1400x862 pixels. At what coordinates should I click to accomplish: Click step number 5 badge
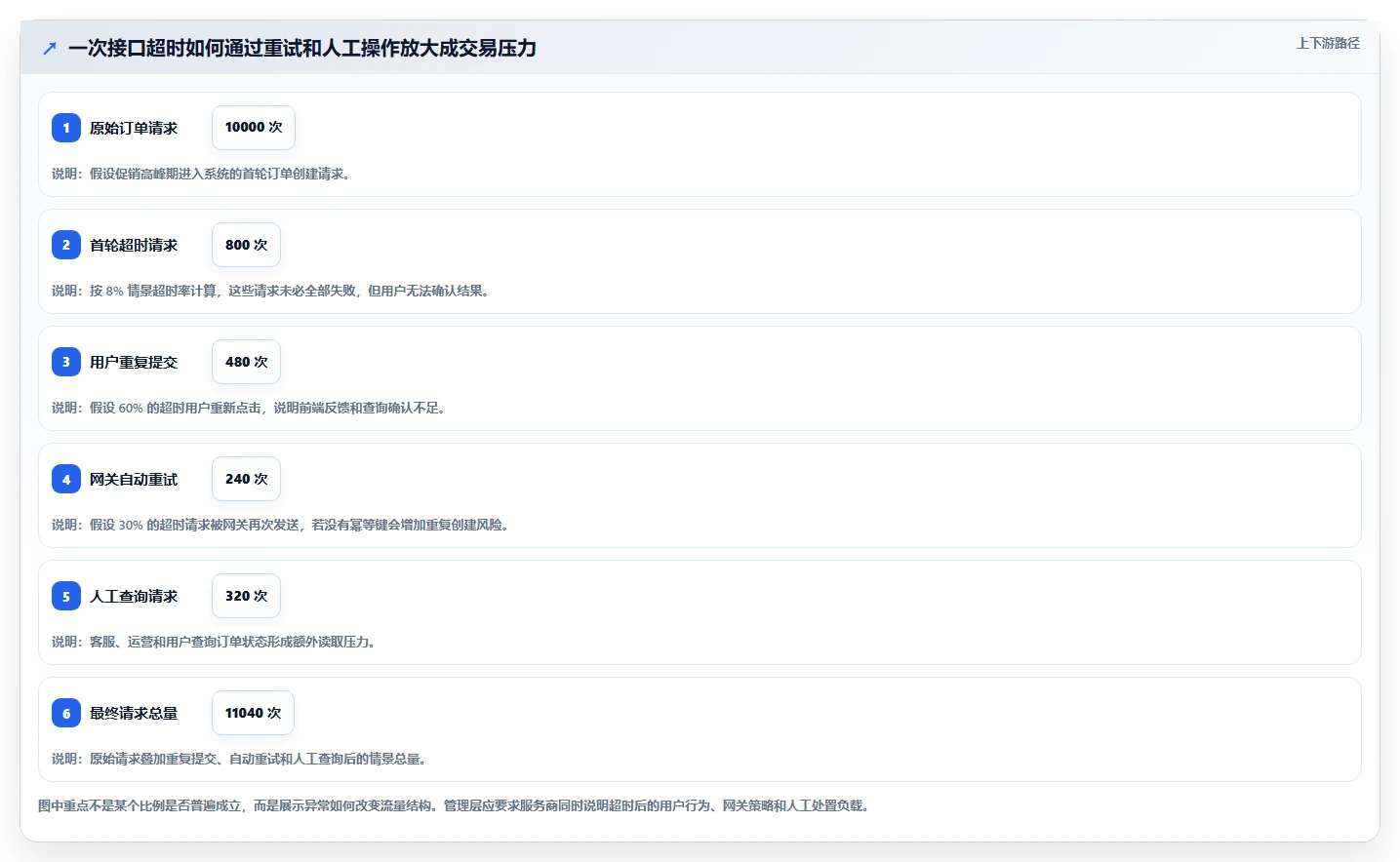(66, 596)
